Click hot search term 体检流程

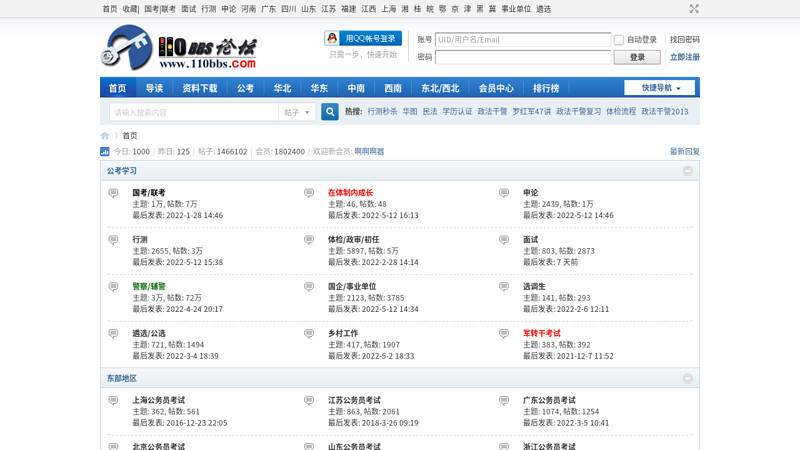pyautogui.click(x=621, y=112)
